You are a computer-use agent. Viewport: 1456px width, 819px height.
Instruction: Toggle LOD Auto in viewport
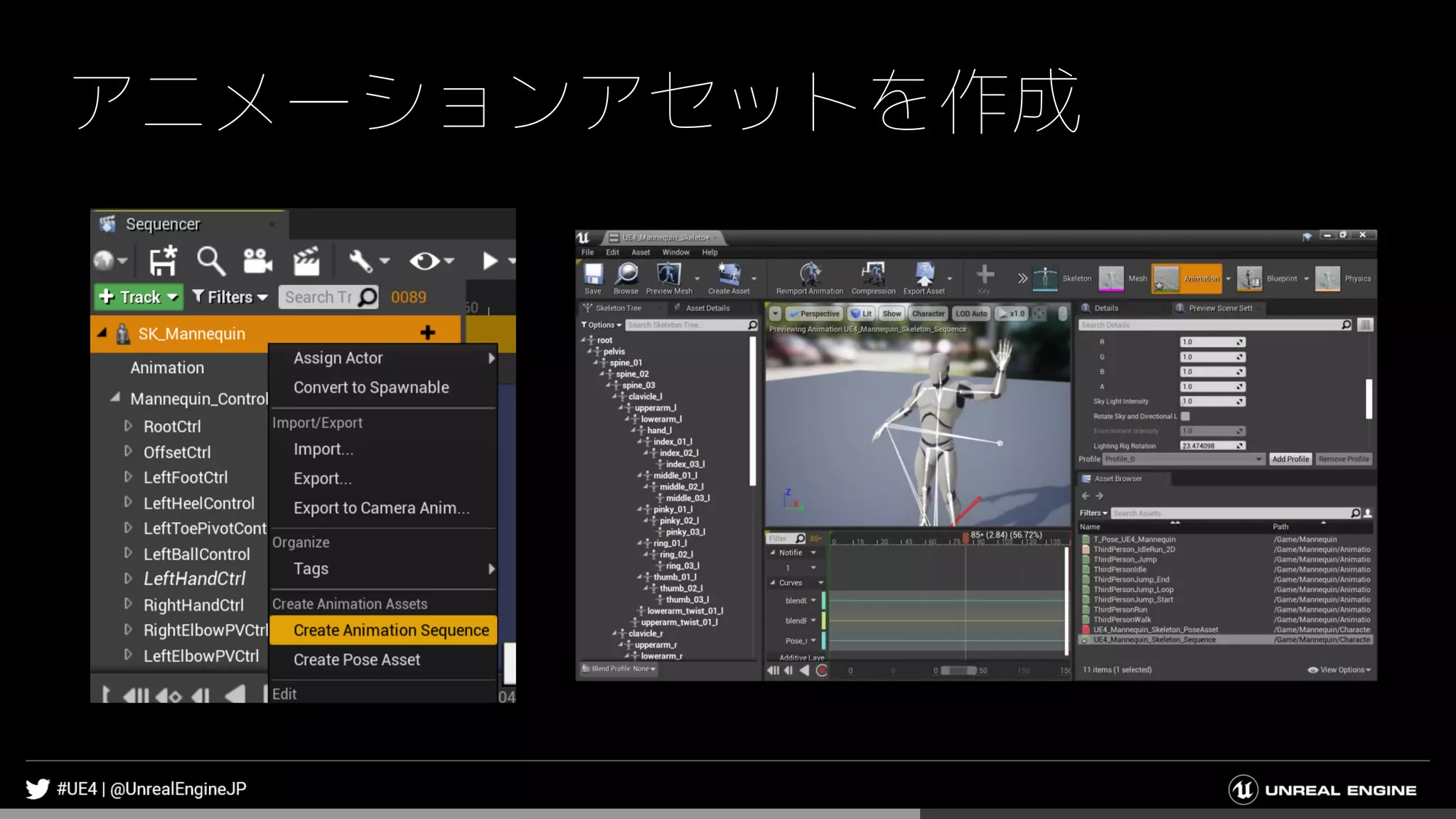pyautogui.click(x=970, y=314)
